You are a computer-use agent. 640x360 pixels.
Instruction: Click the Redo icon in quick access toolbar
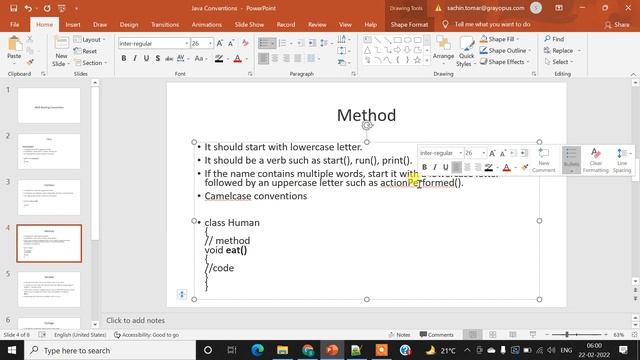pyautogui.click(x=47, y=8)
